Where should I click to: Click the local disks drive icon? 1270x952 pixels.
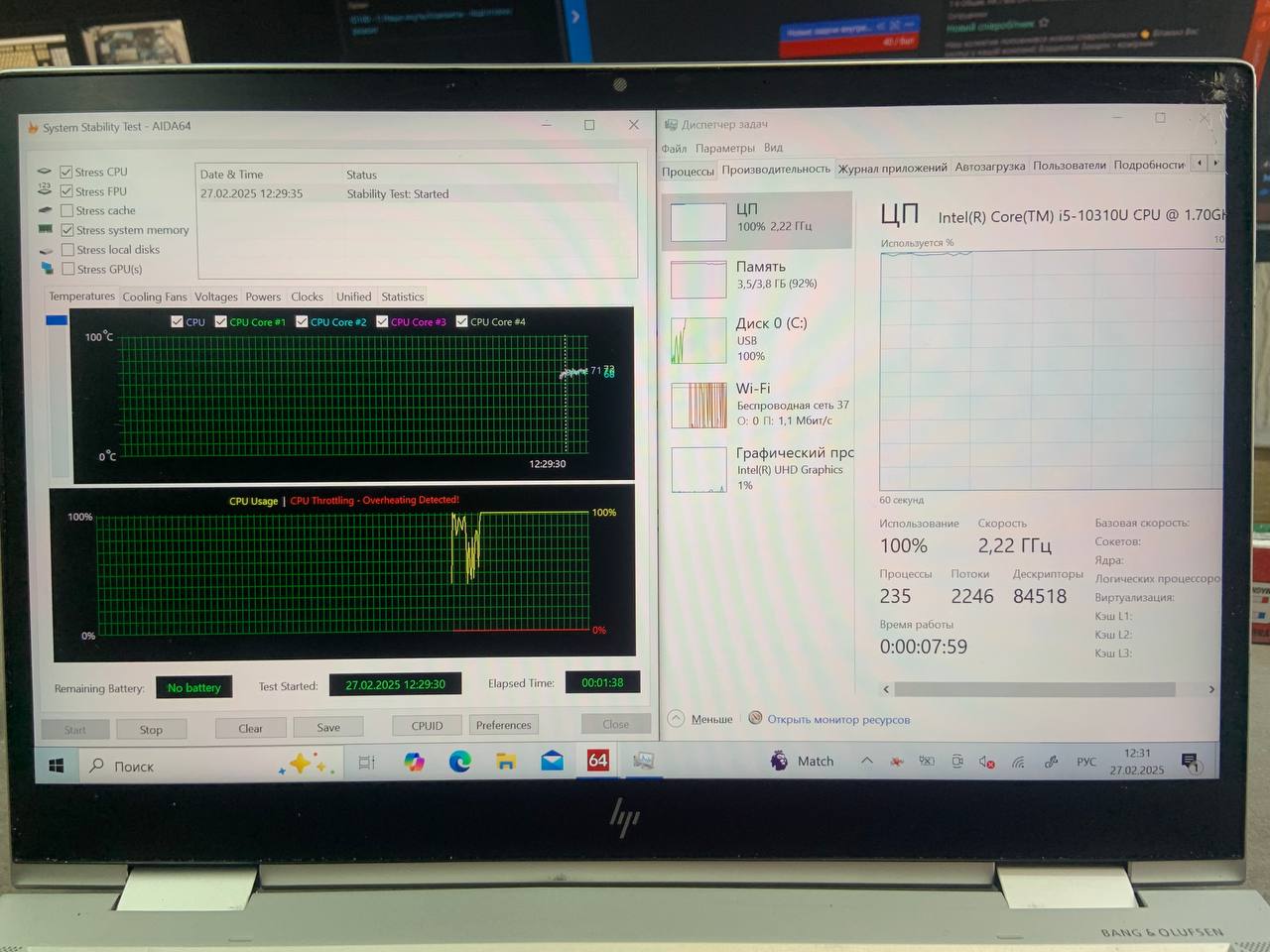click(x=46, y=250)
